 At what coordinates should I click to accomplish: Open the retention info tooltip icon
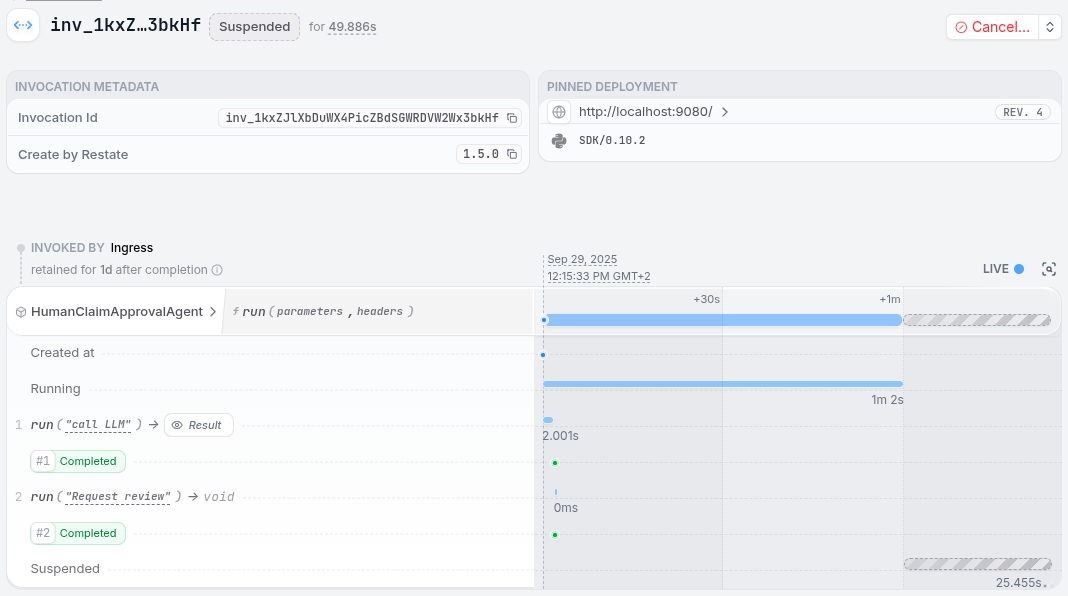coord(217,270)
